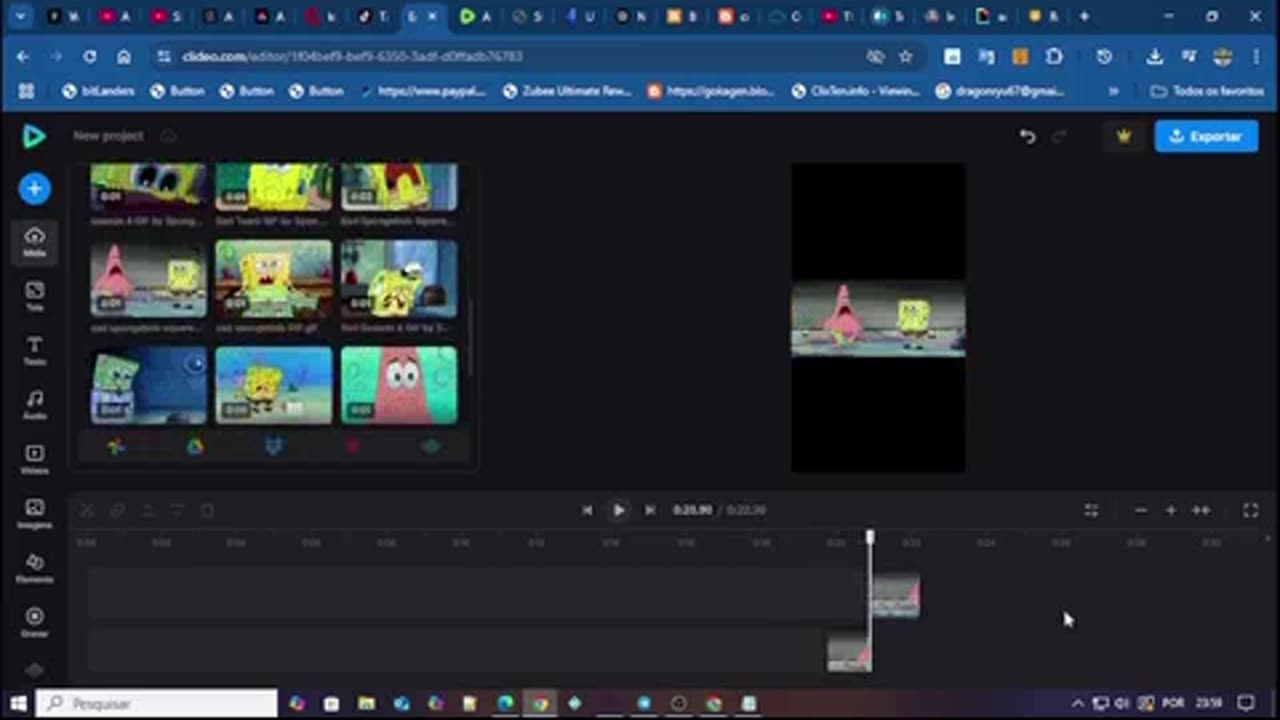Go back in the browser
Screen dimensions: 1280x720
tap(23, 57)
